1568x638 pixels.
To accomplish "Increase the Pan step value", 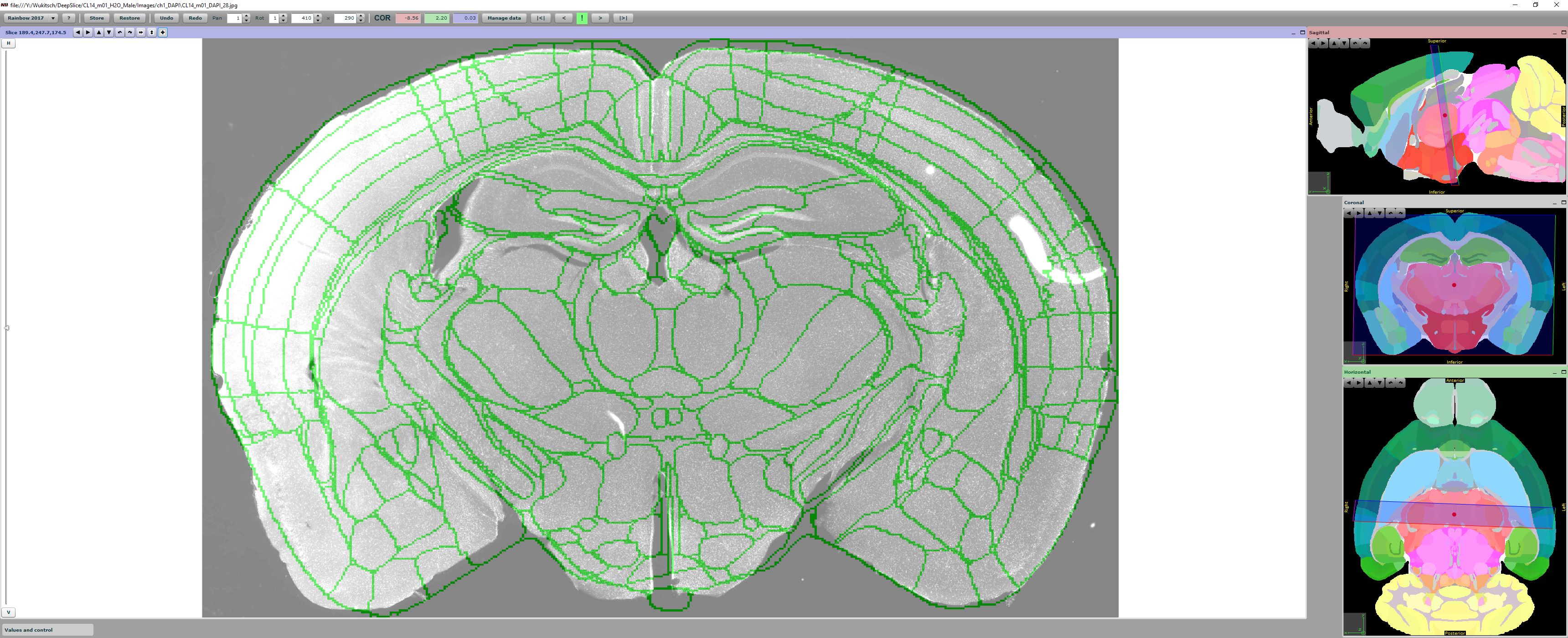I will point(247,16).
